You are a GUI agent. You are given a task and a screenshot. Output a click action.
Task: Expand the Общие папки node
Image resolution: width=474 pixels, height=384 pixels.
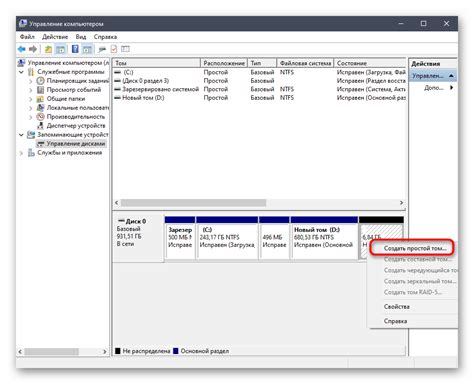(x=31, y=99)
